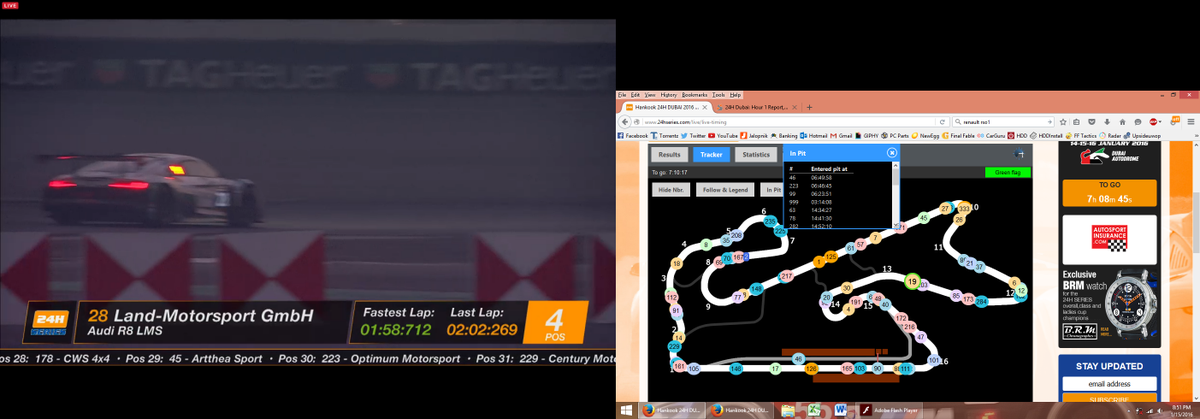This screenshot has width=1200, height=419.
Task: Close the In Pit popup
Action: pos(891,153)
